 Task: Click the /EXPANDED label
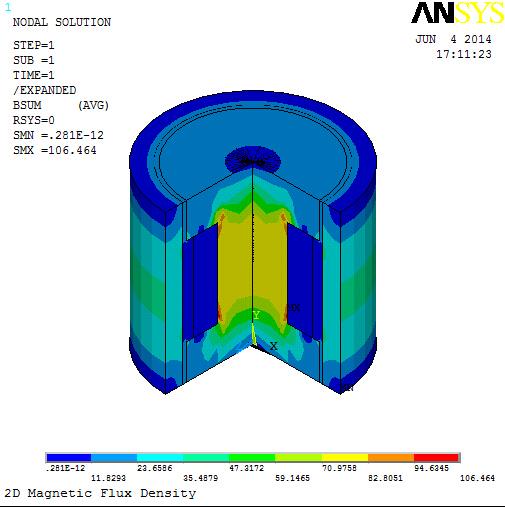tap(45, 90)
